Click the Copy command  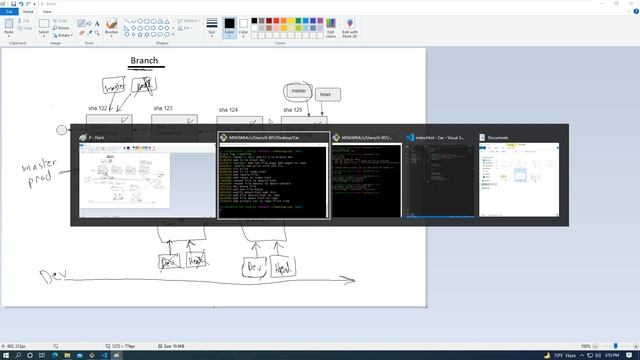point(24,28)
